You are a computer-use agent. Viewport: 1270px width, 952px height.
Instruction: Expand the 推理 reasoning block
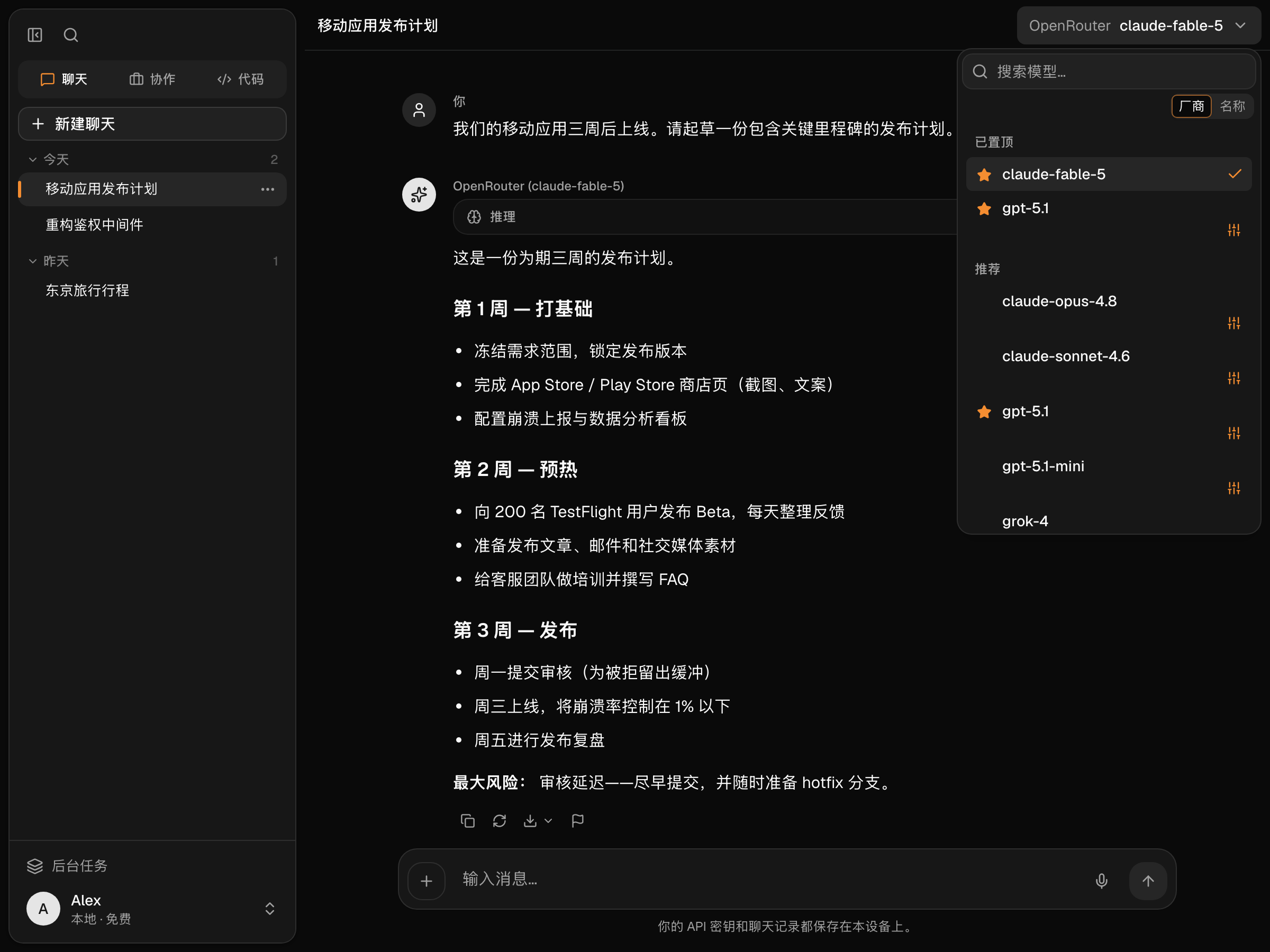(x=705, y=217)
